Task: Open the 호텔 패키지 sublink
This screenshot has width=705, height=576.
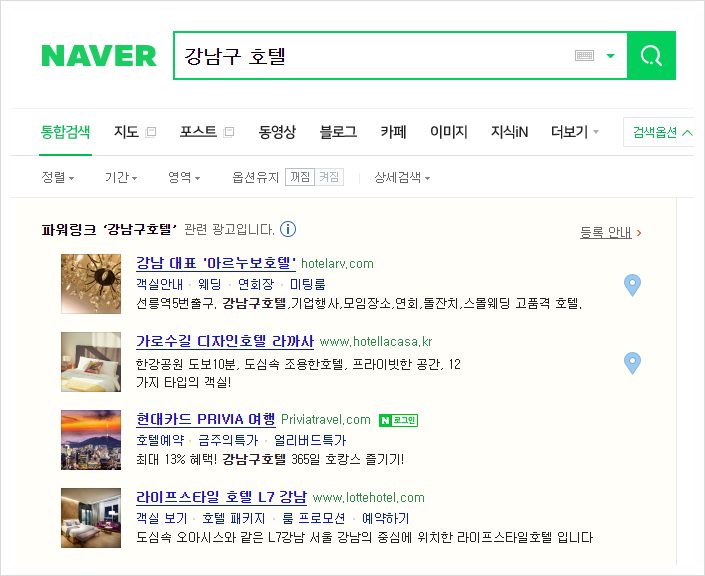Action: 234,518
